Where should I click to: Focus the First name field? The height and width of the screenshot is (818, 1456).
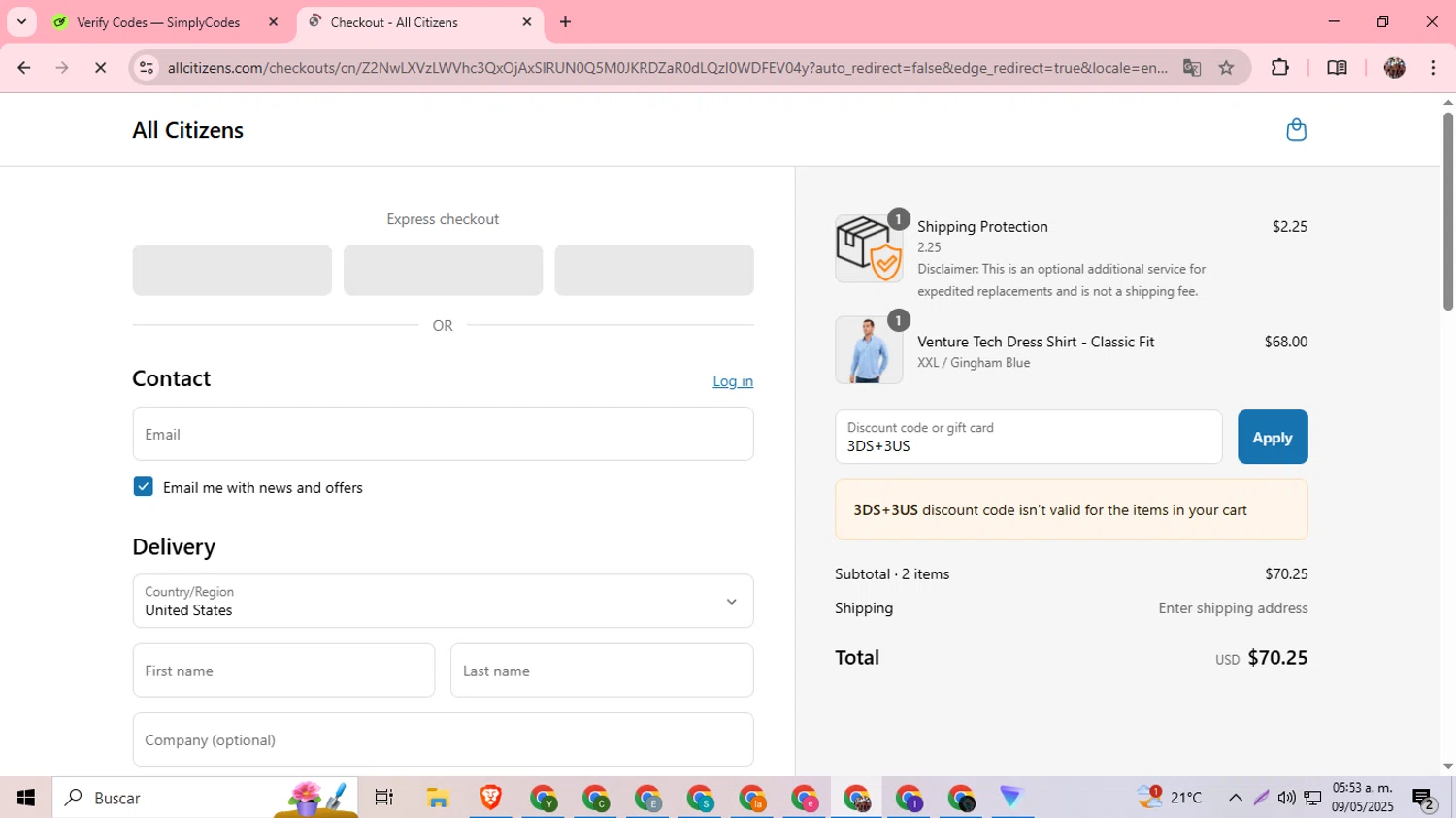[283, 671]
